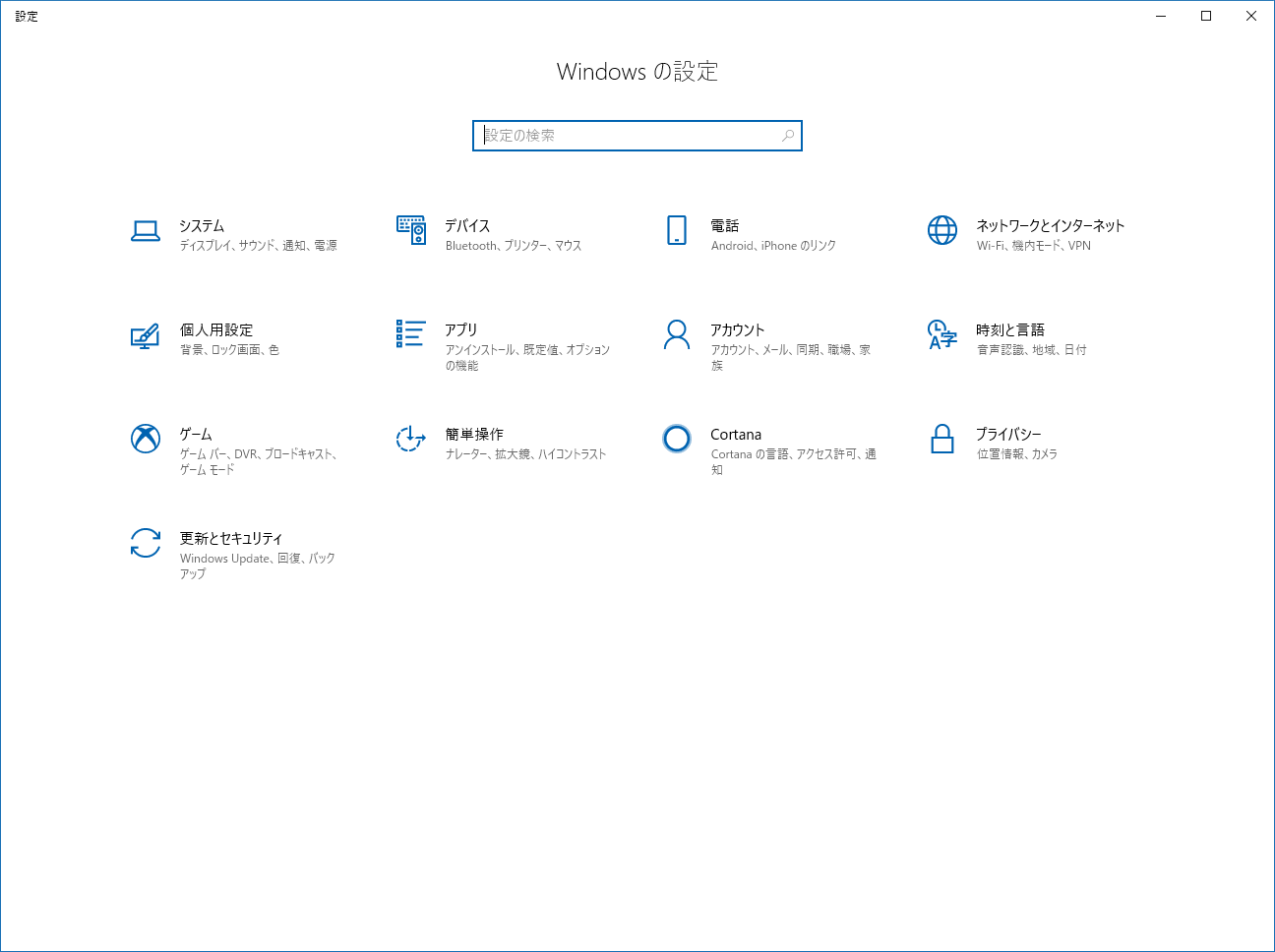
Task: Select the 簡単操作 title text
Action: point(474,435)
